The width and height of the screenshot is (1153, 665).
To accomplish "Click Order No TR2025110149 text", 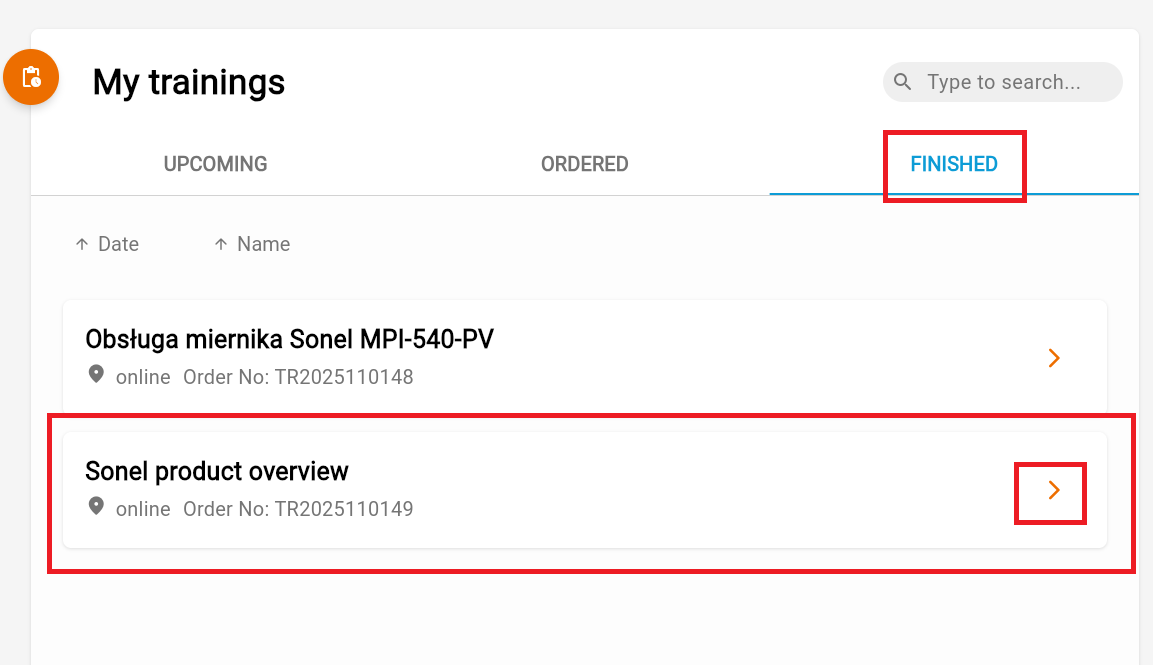I will (x=298, y=509).
